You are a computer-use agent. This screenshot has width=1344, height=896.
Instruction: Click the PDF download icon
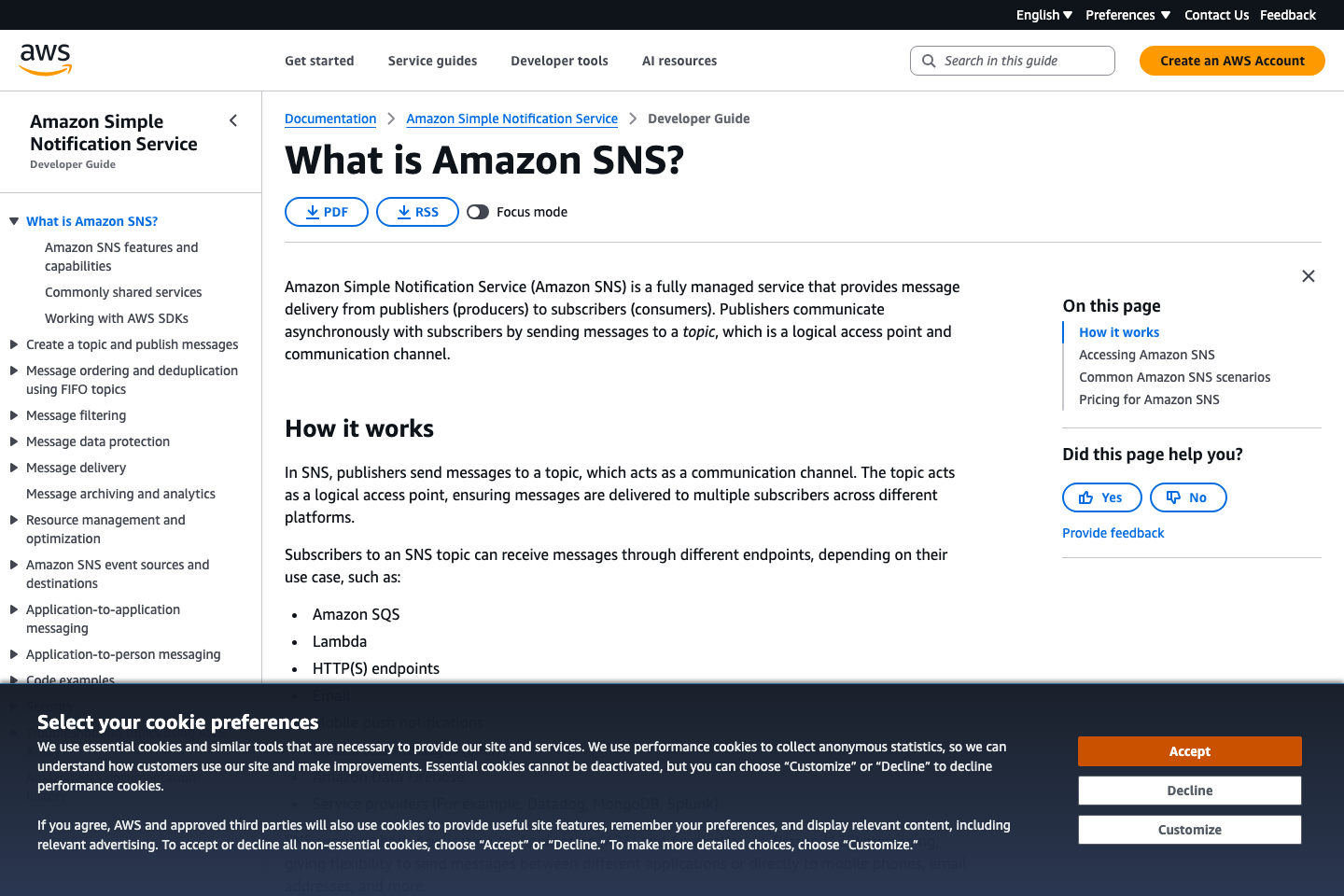click(310, 212)
